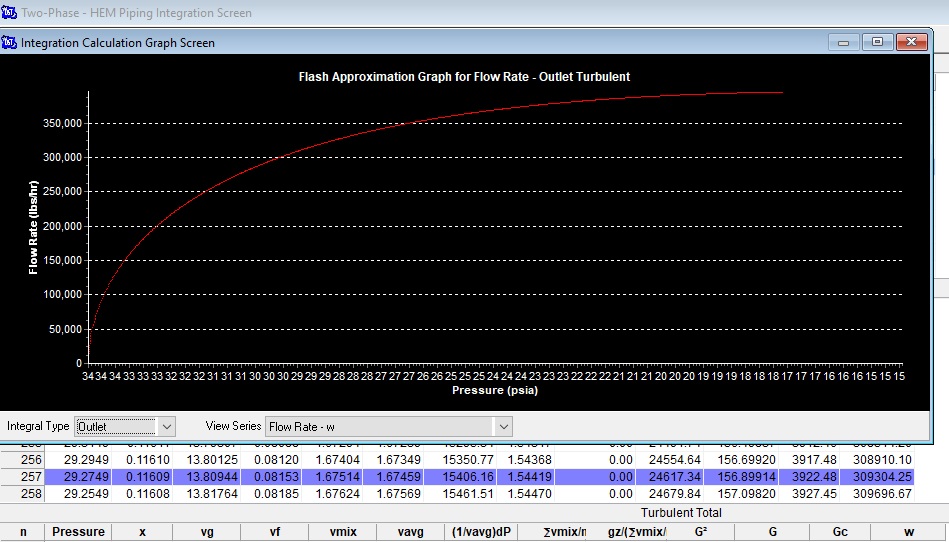Click the graph title text
Image resolution: width=949 pixels, height=542 pixels.
point(464,77)
